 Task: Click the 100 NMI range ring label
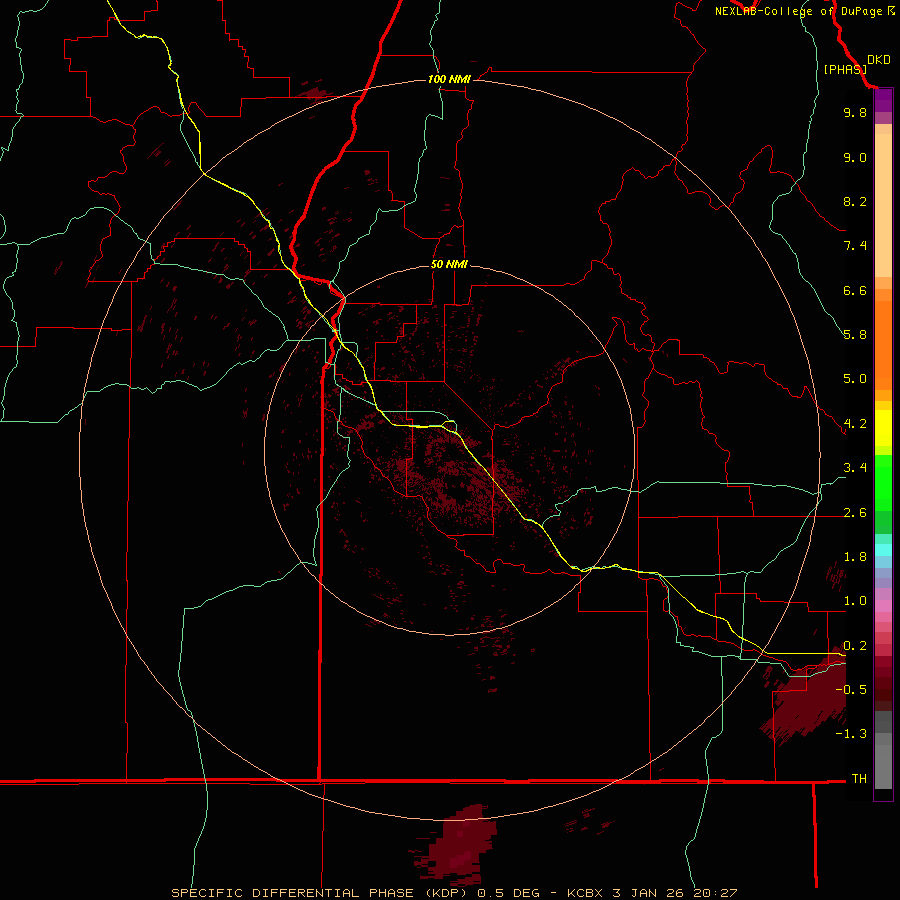[449, 79]
